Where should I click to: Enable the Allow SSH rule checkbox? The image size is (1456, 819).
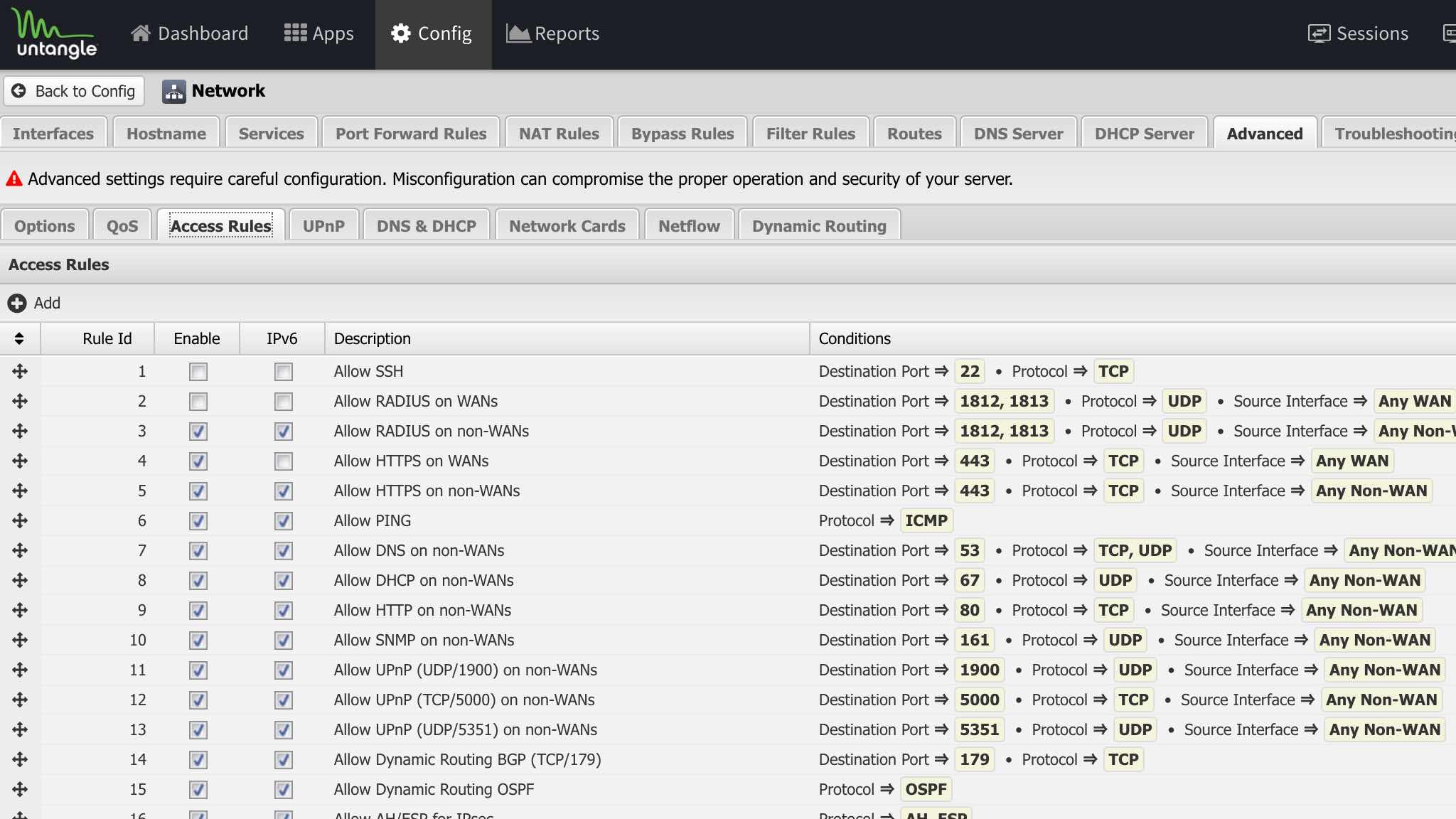pyautogui.click(x=198, y=372)
